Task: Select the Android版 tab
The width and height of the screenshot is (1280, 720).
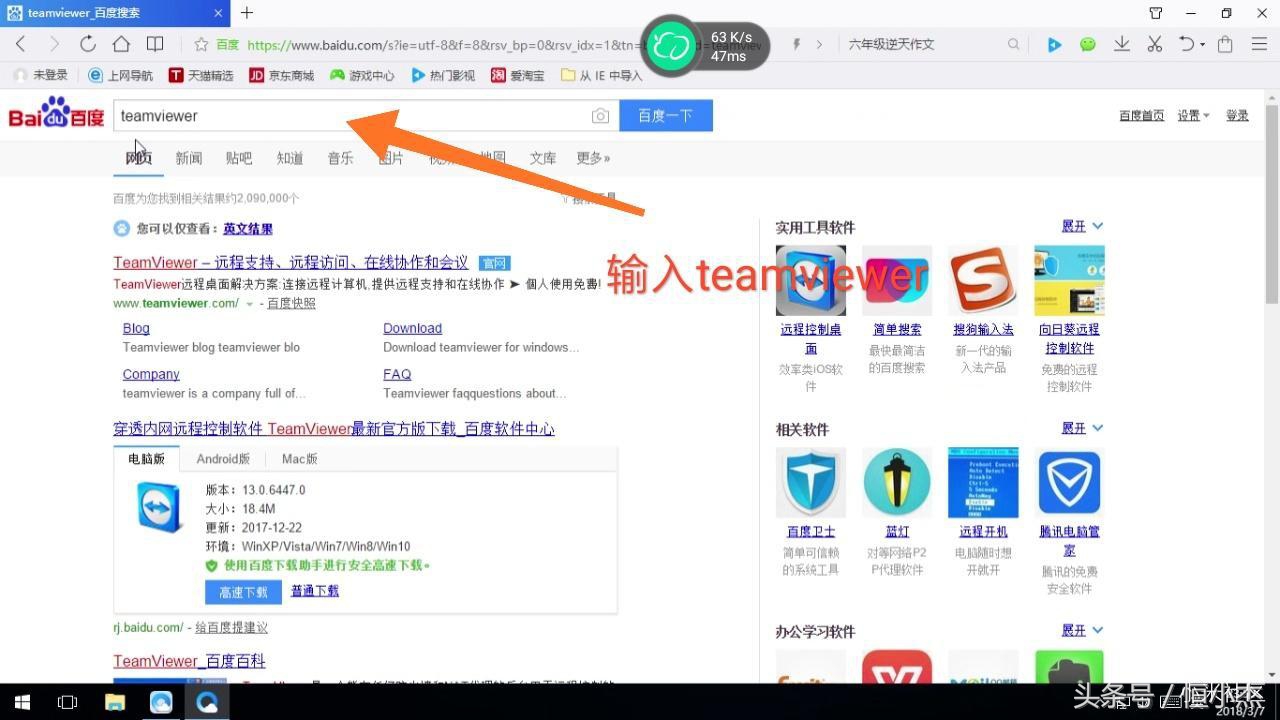Action: point(223,459)
